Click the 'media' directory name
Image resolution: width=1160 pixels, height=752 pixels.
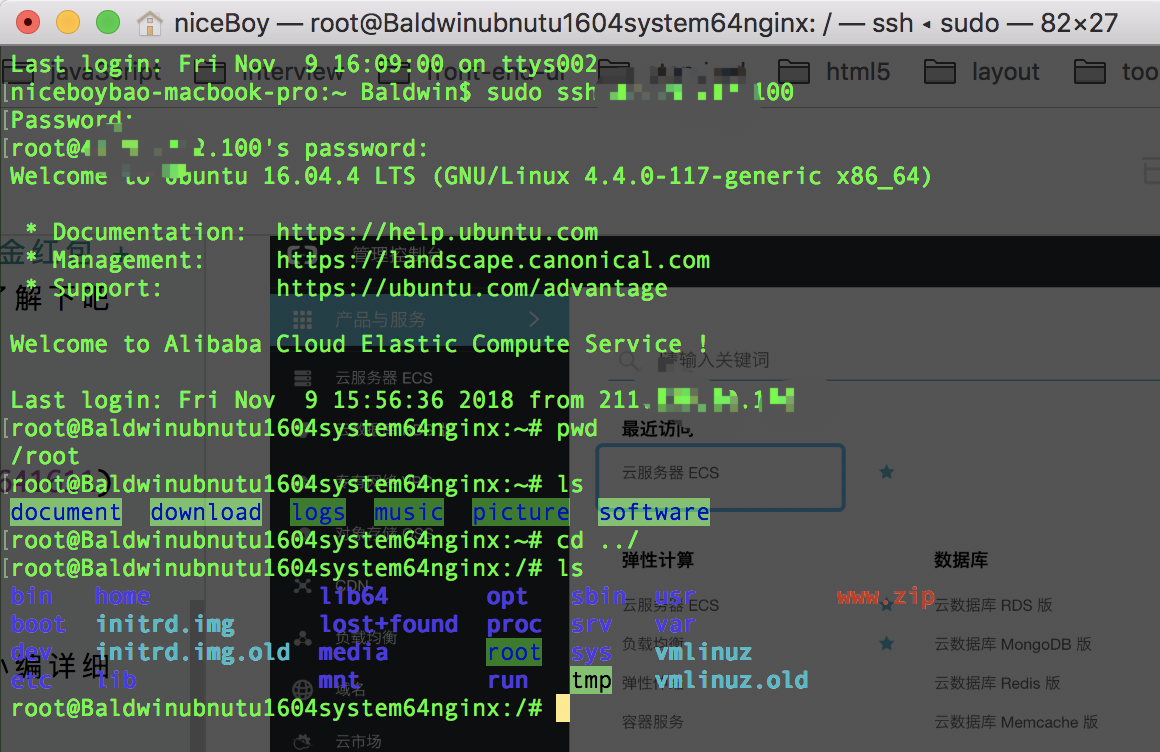click(354, 652)
